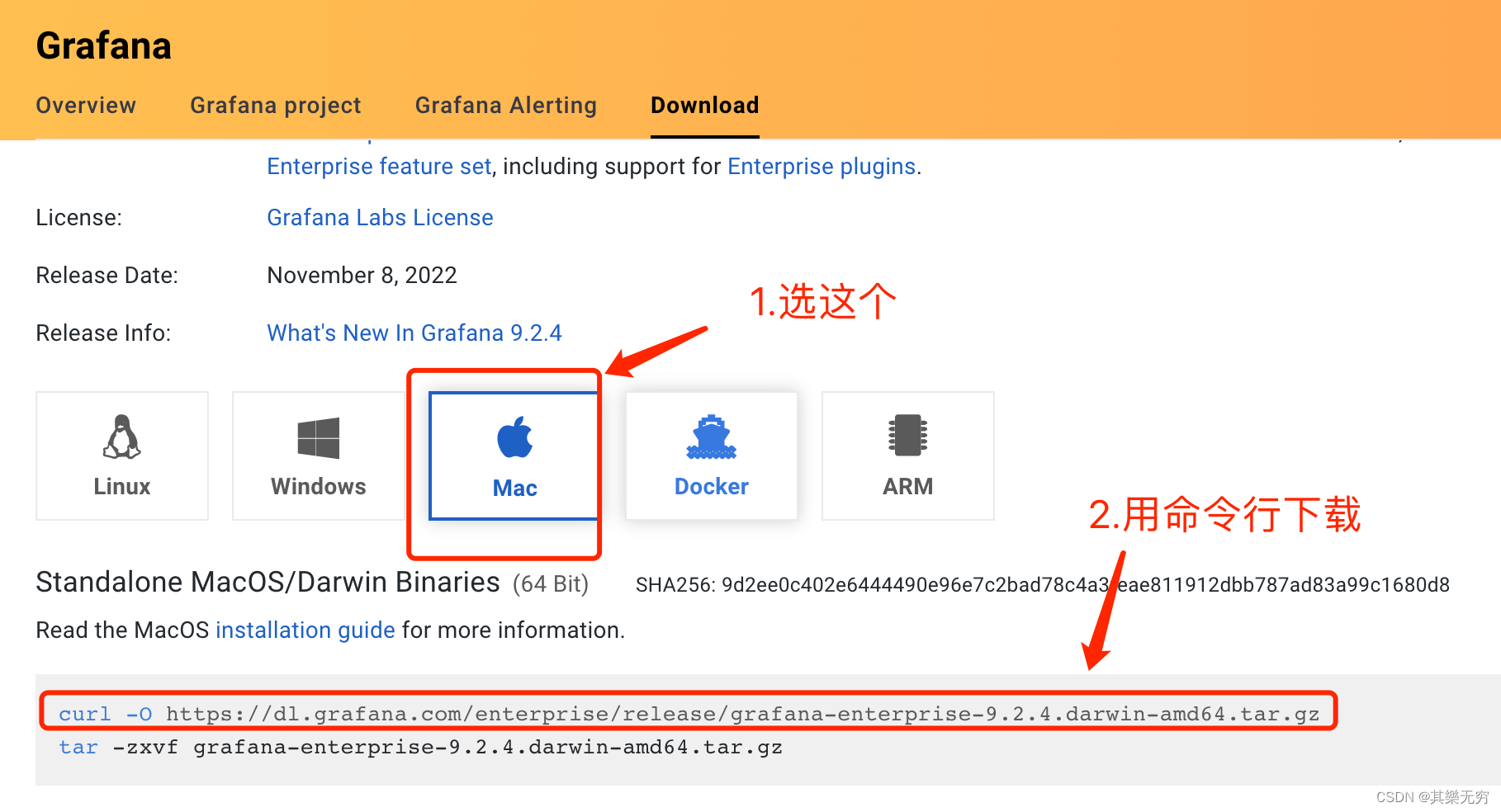Open the Enterprise feature set link
Image resolution: width=1501 pixels, height=812 pixels.
[x=380, y=167]
